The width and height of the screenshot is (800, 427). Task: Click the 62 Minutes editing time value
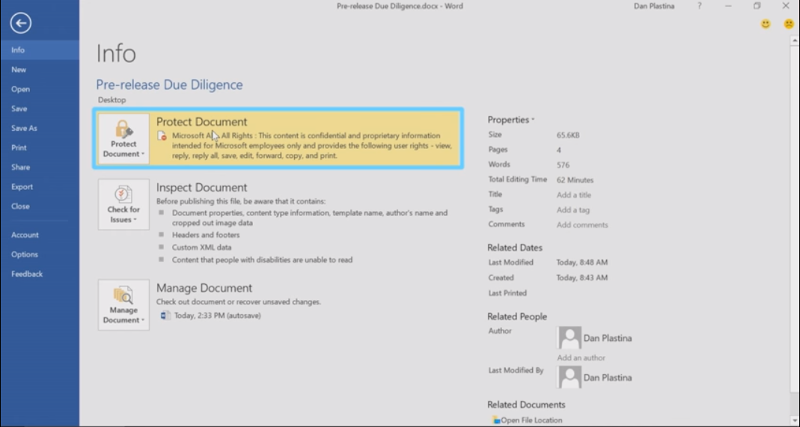[x=575, y=180]
